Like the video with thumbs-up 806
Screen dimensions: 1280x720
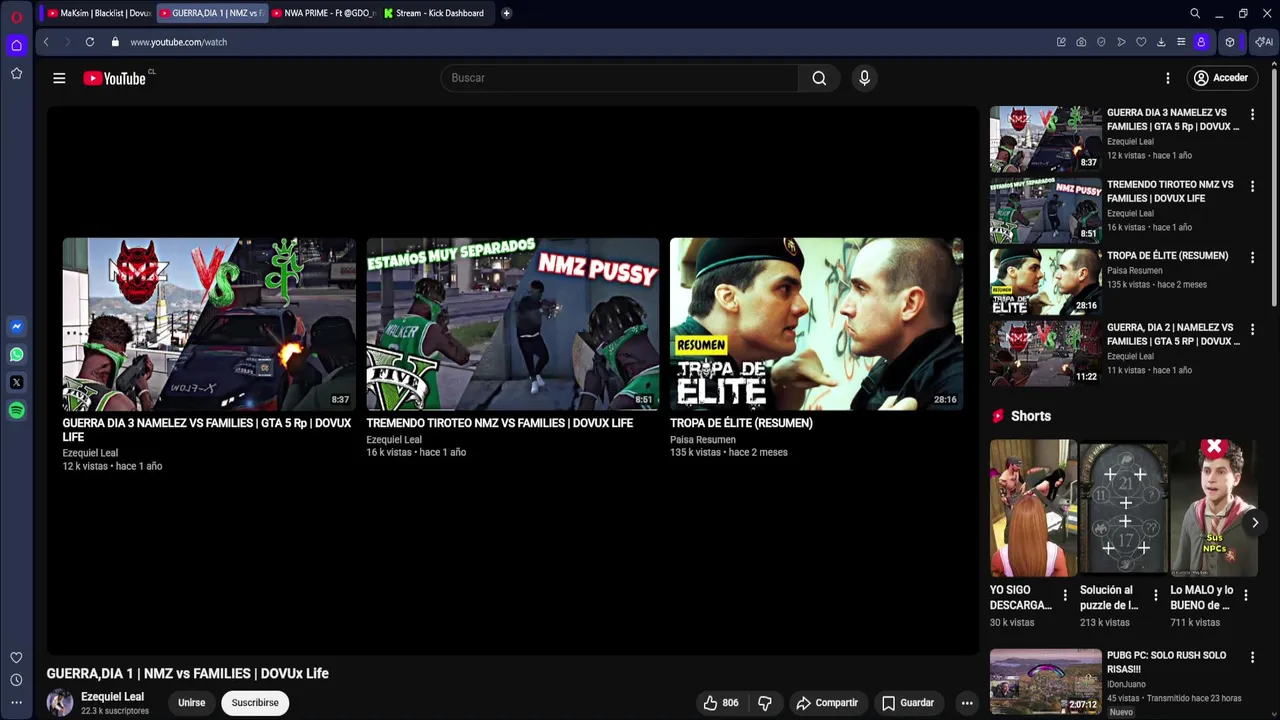[x=720, y=703]
